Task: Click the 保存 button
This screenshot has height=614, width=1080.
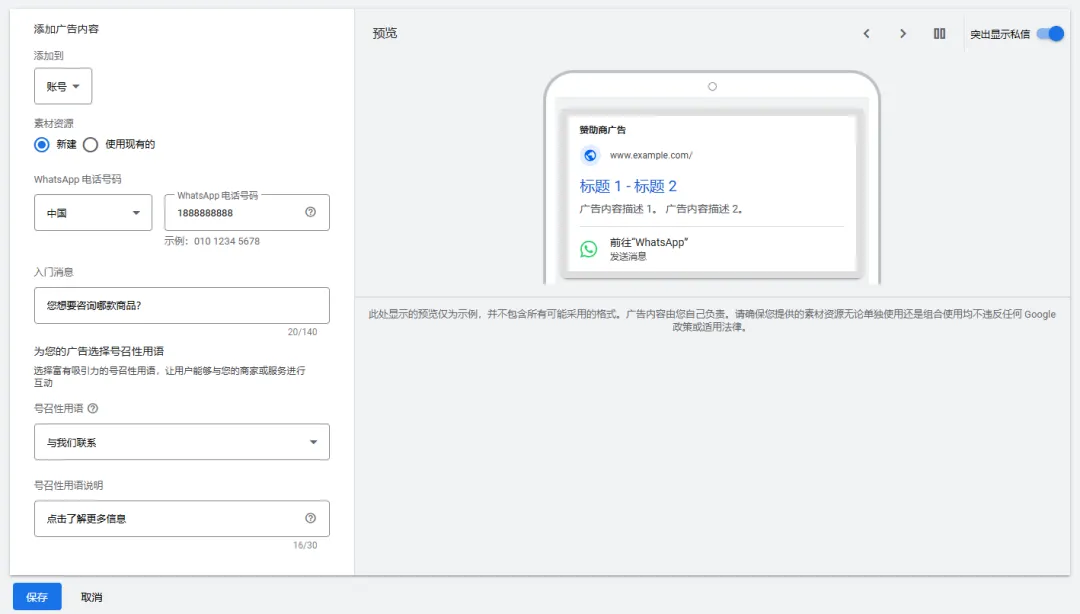Action: click(37, 597)
